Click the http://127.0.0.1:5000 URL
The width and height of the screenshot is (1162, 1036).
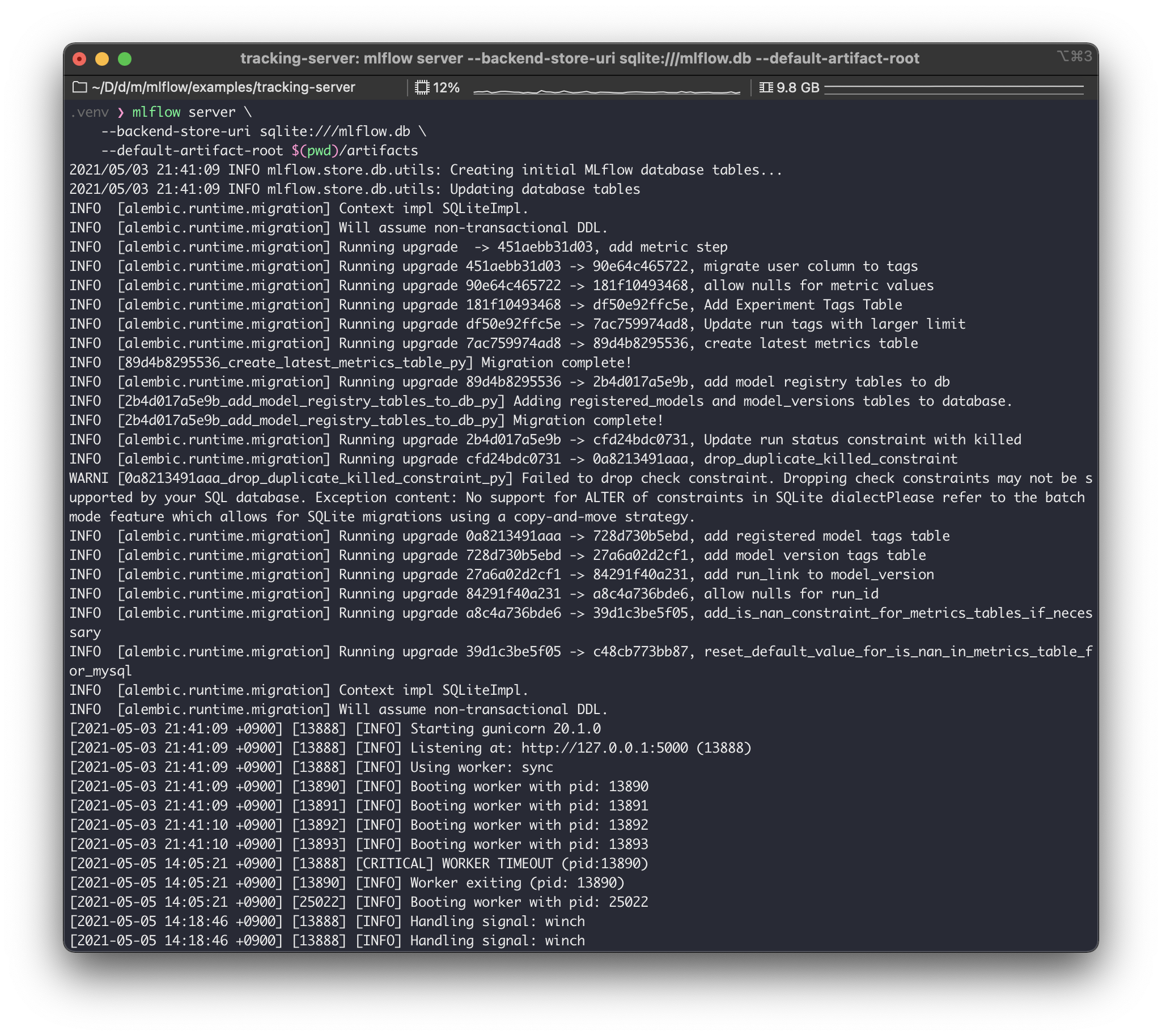604,748
